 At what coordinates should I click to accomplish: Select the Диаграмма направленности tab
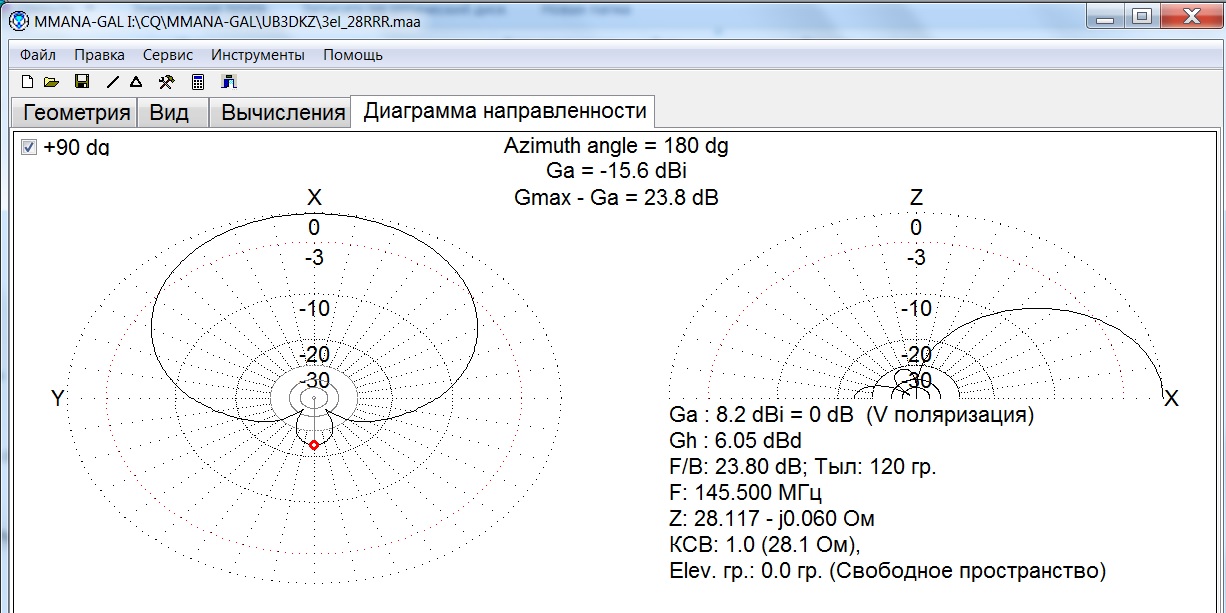point(505,111)
